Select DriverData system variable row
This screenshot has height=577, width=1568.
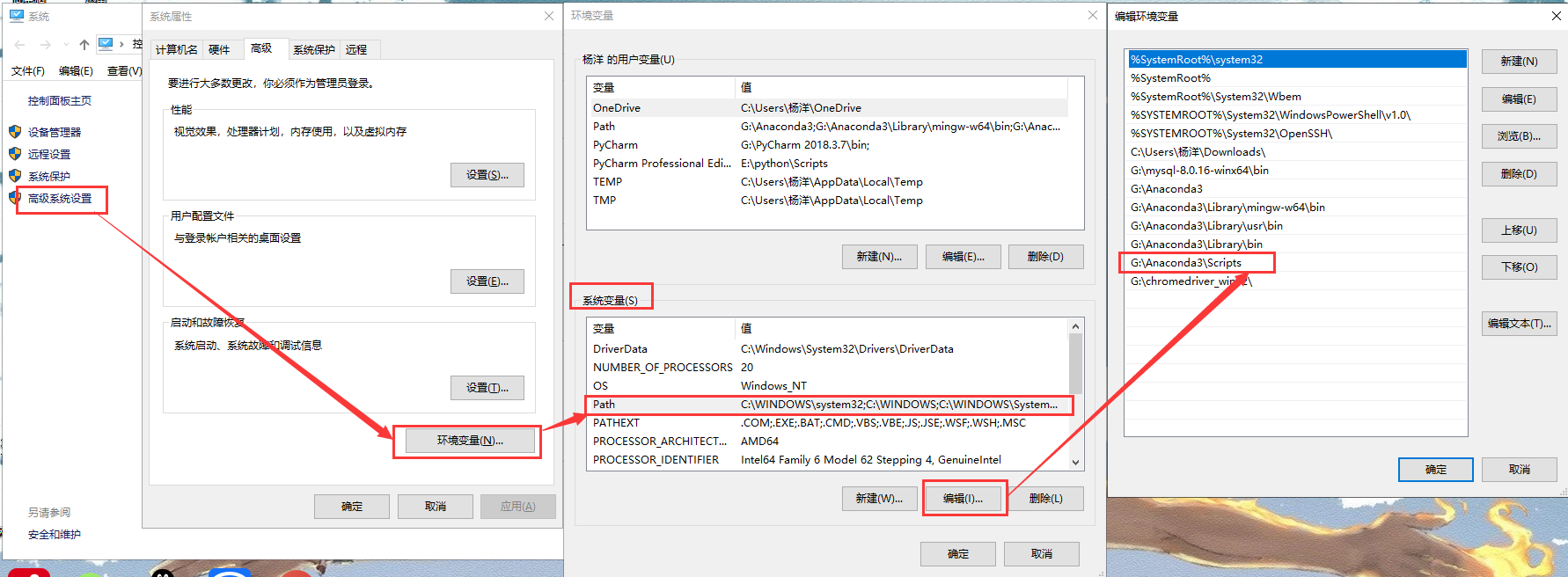(x=827, y=349)
